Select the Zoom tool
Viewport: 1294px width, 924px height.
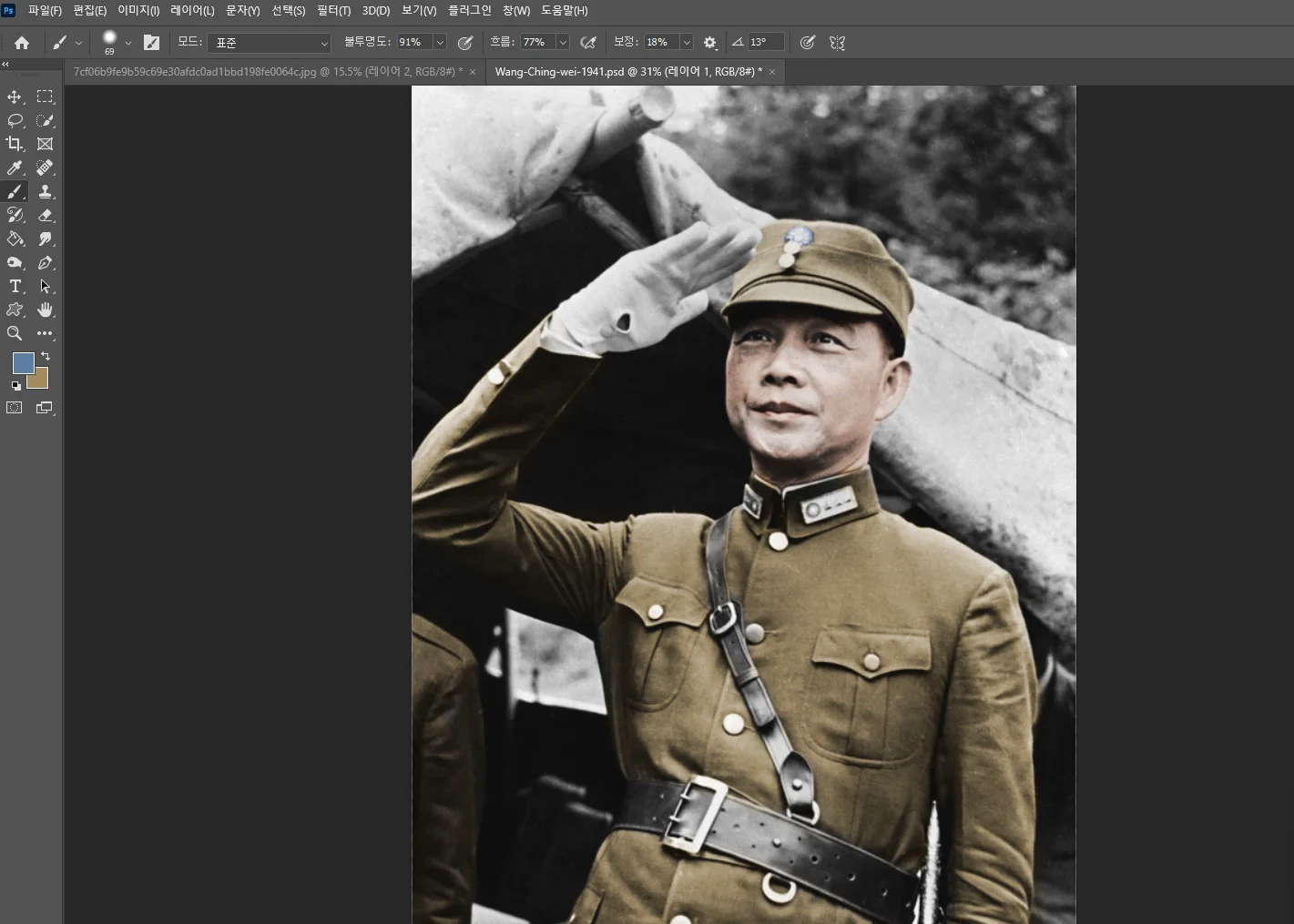tap(15, 333)
